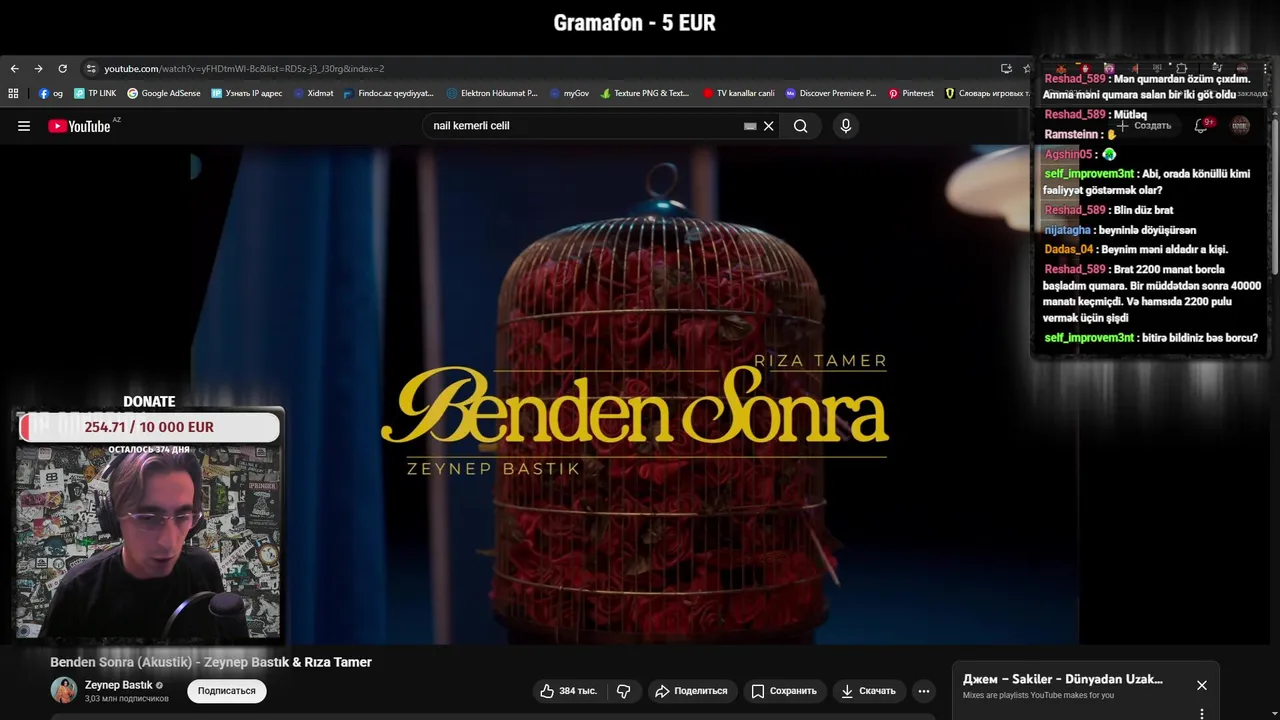The width and height of the screenshot is (1280, 720).
Task: Dislike the video
Action: 623,691
